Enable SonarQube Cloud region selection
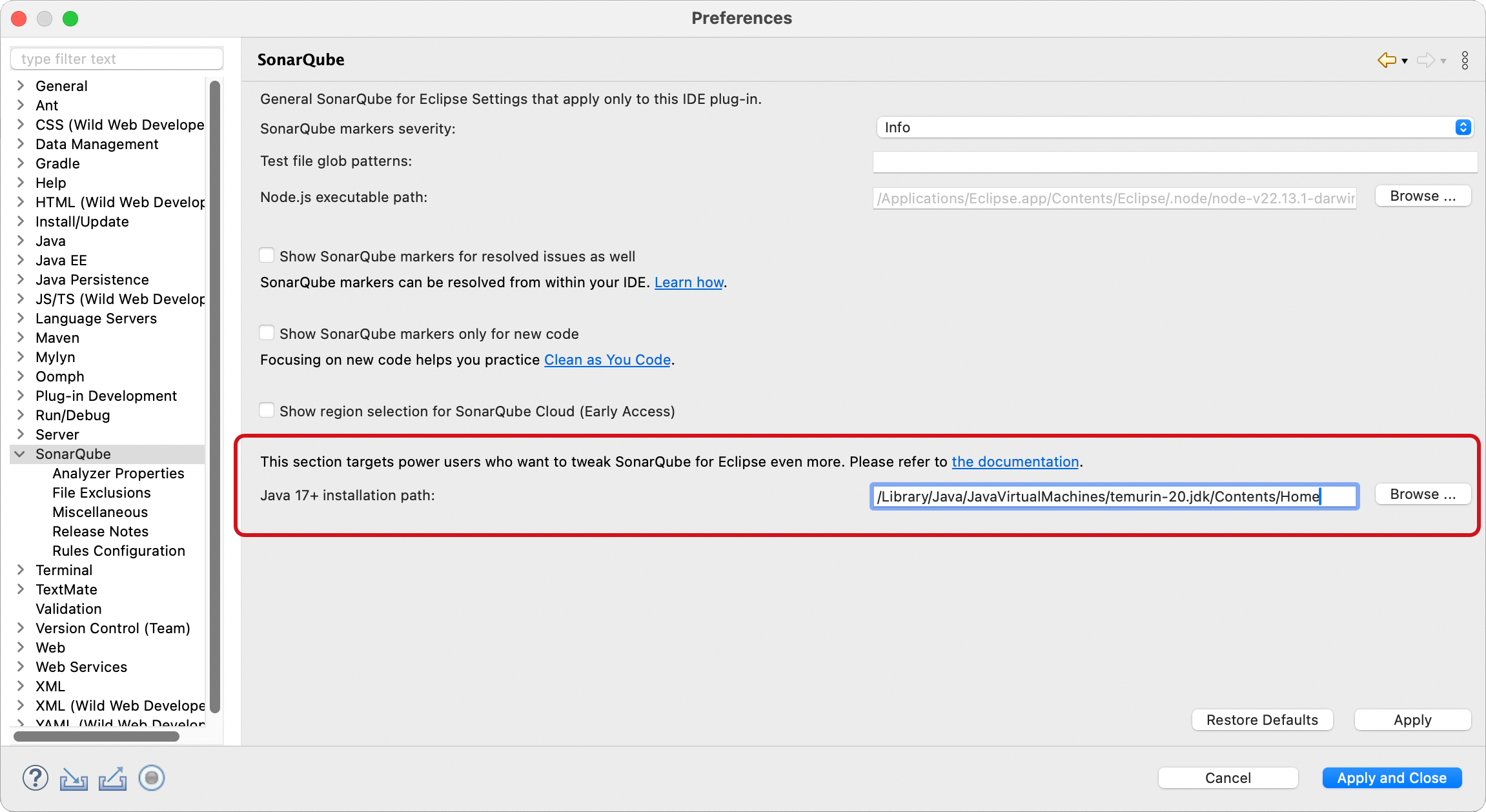The image size is (1486, 812). (267, 411)
